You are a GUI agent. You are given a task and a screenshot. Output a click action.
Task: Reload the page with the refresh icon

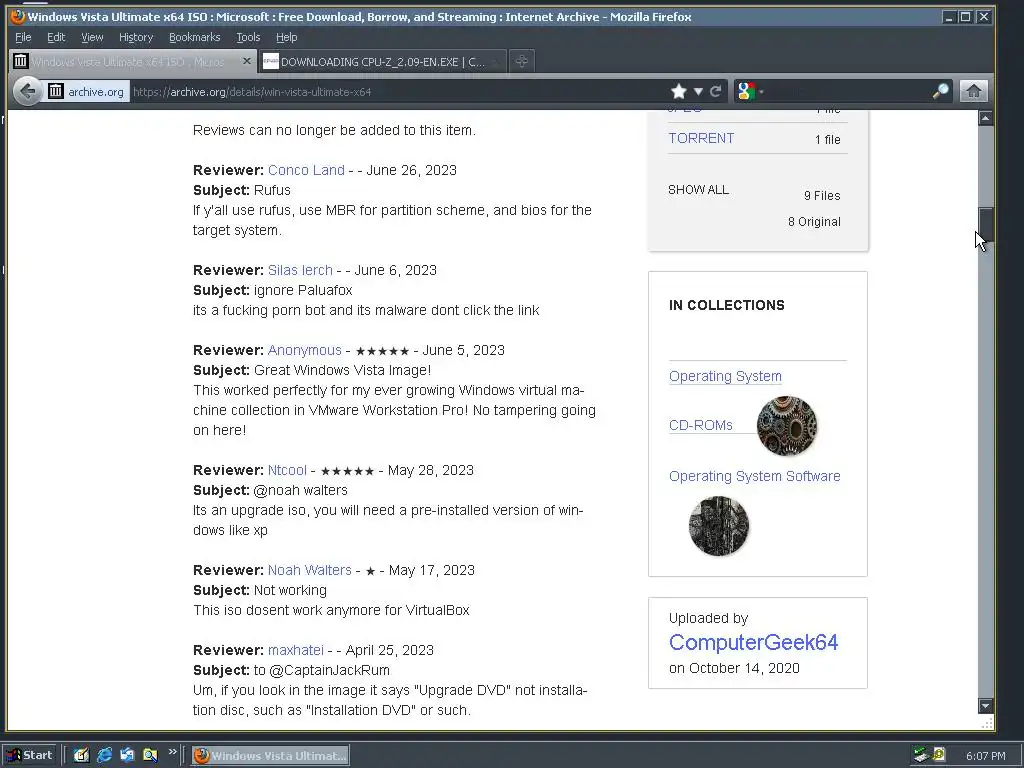(x=716, y=91)
